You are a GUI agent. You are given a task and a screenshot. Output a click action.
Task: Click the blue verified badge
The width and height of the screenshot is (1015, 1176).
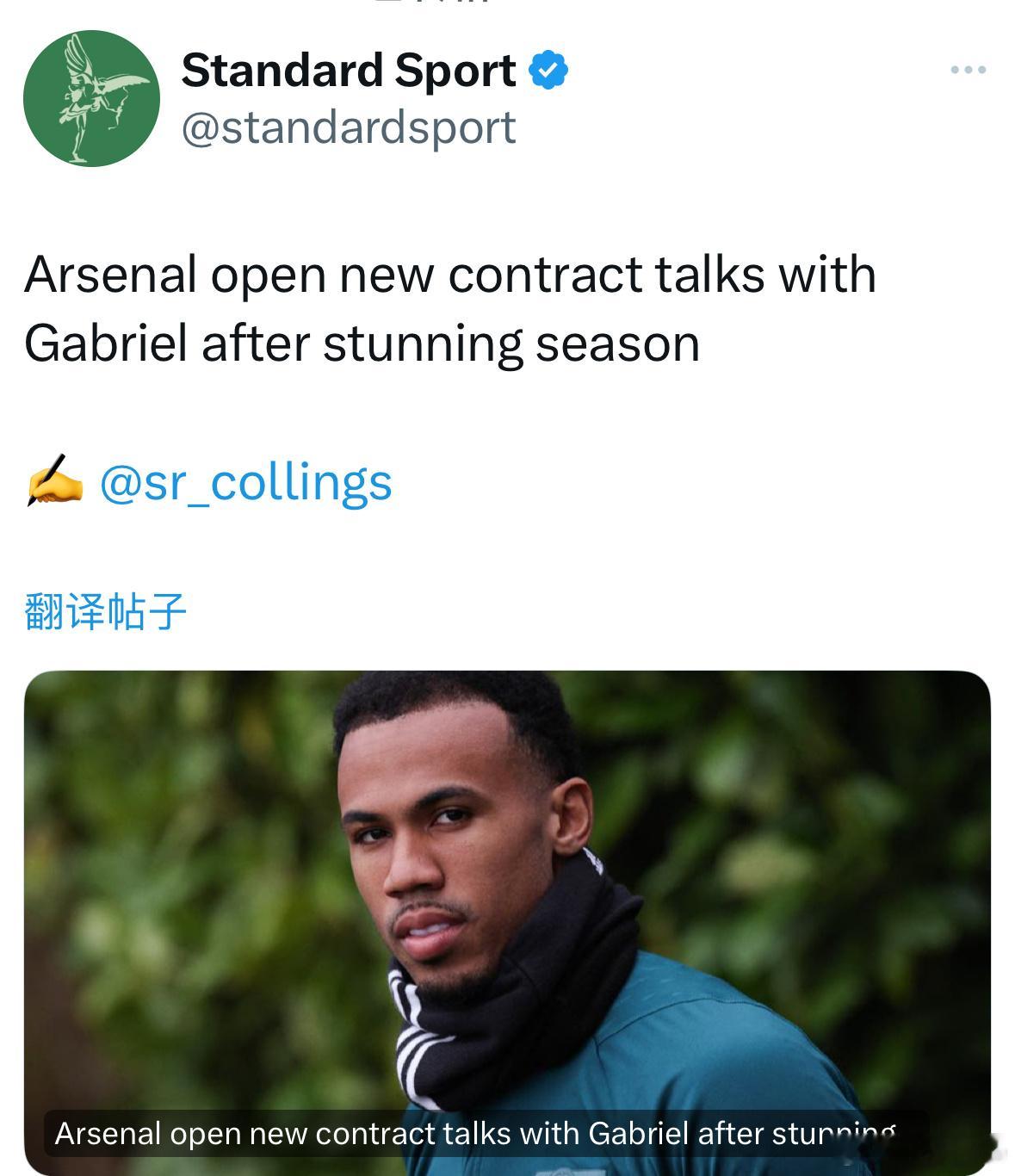pyautogui.click(x=548, y=70)
